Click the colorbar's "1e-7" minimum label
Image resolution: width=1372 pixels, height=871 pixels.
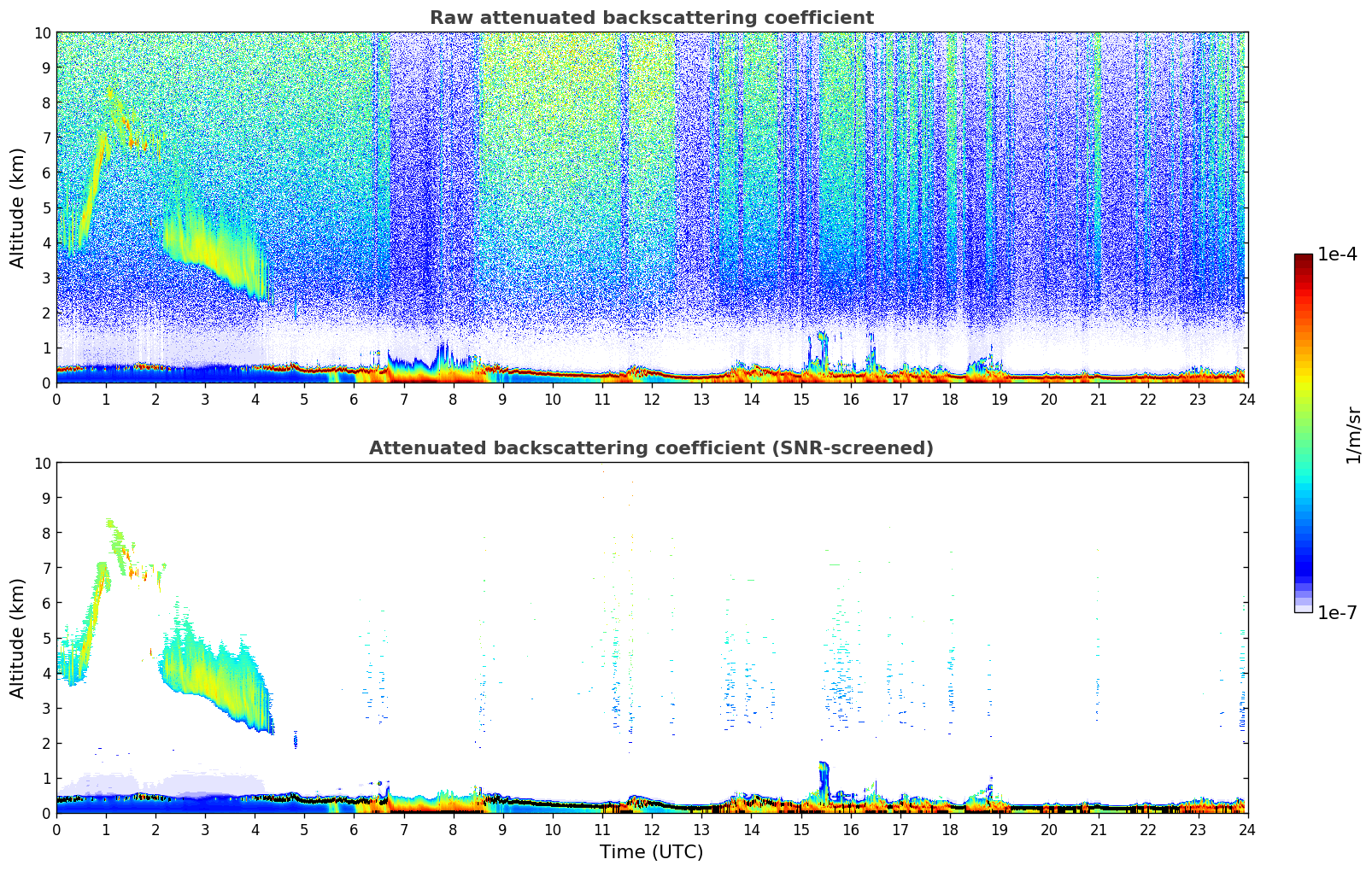pyautogui.click(x=1337, y=612)
